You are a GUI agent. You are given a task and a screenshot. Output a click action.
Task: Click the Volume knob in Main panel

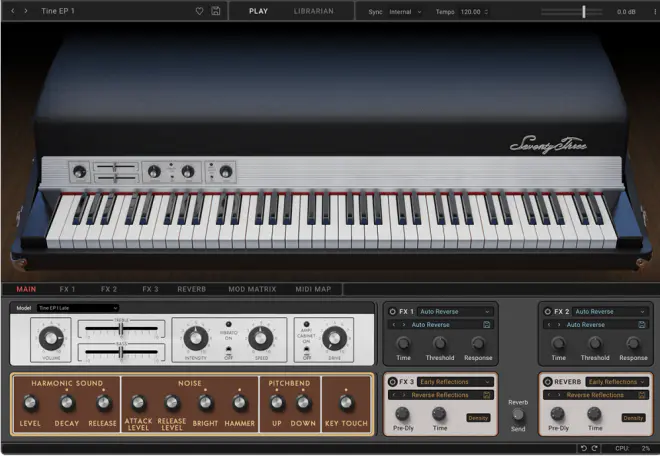click(51, 338)
